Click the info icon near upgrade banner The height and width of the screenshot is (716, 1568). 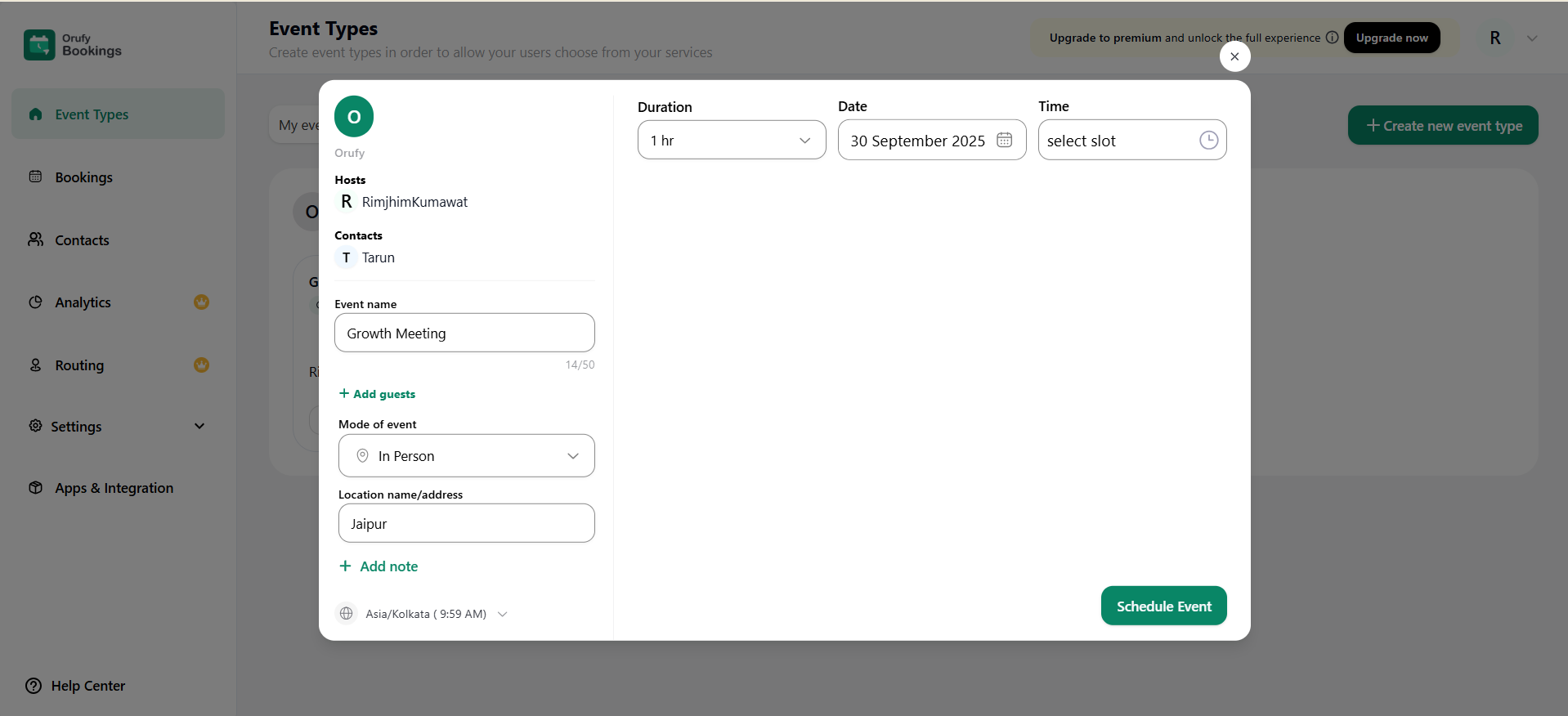tap(1332, 38)
